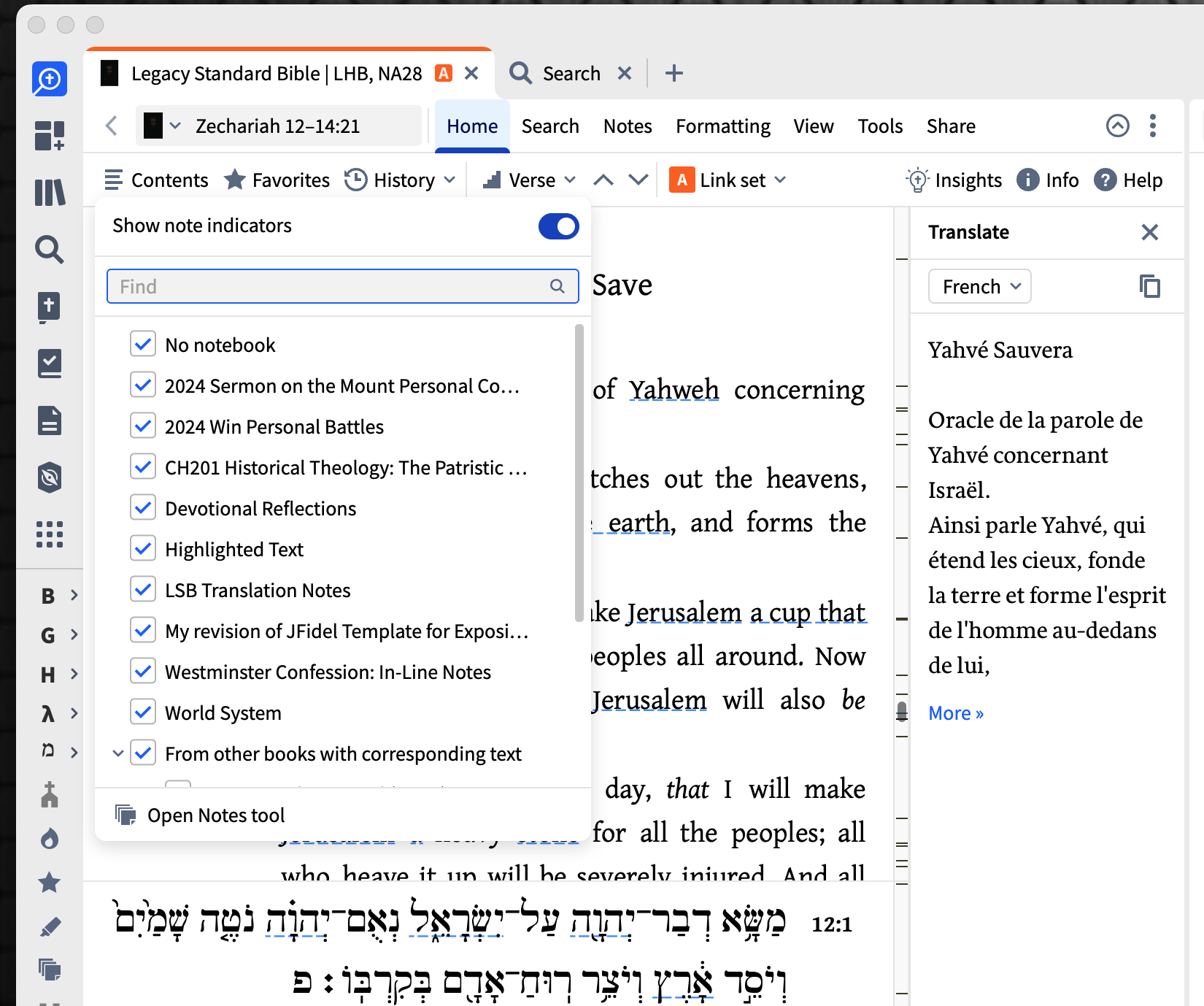Open Insights from the toolbar
The width and height of the screenshot is (1204, 1006).
coord(954,180)
